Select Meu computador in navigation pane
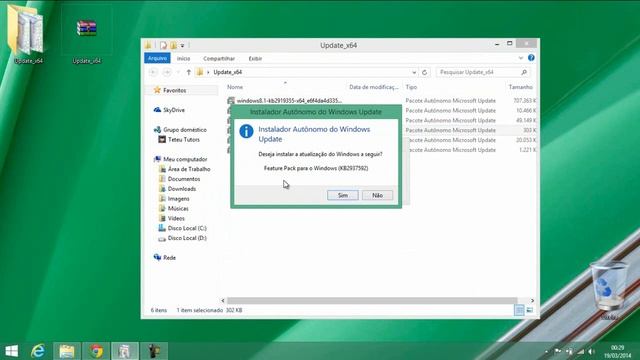The height and width of the screenshot is (360, 640). [x=185, y=159]
